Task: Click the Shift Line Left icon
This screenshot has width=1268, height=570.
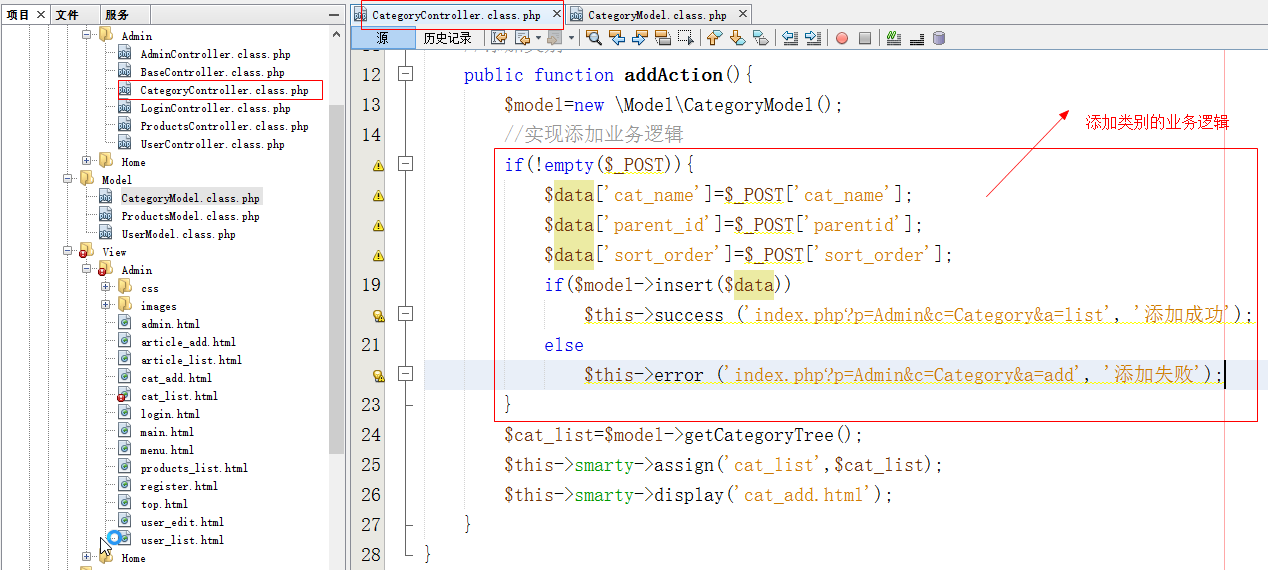Action: (790, 38)
